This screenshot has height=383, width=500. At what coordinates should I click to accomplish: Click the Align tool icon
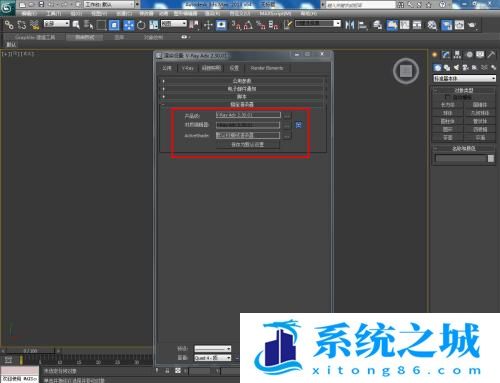click(x=362, y=25)
